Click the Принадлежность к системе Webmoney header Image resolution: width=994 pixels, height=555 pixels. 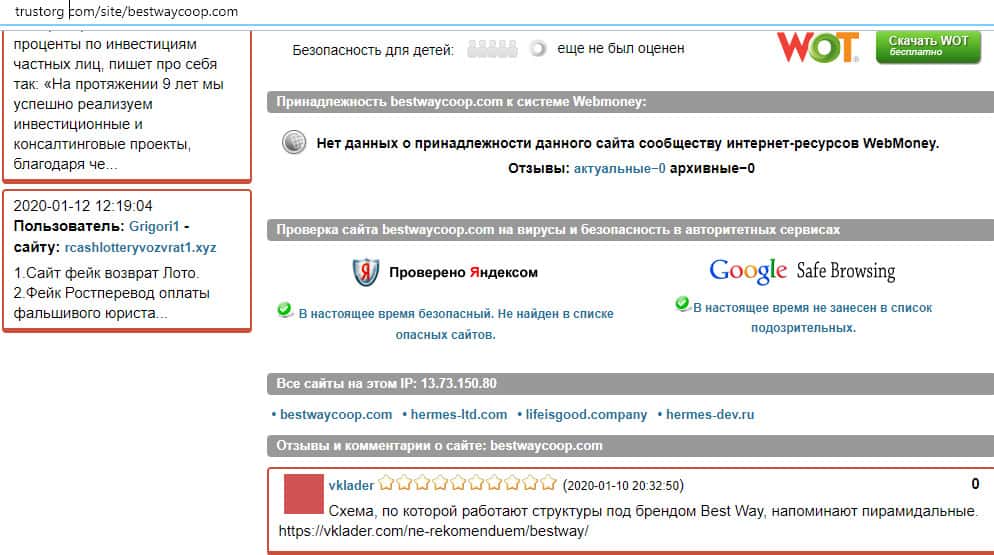(630, 102)
